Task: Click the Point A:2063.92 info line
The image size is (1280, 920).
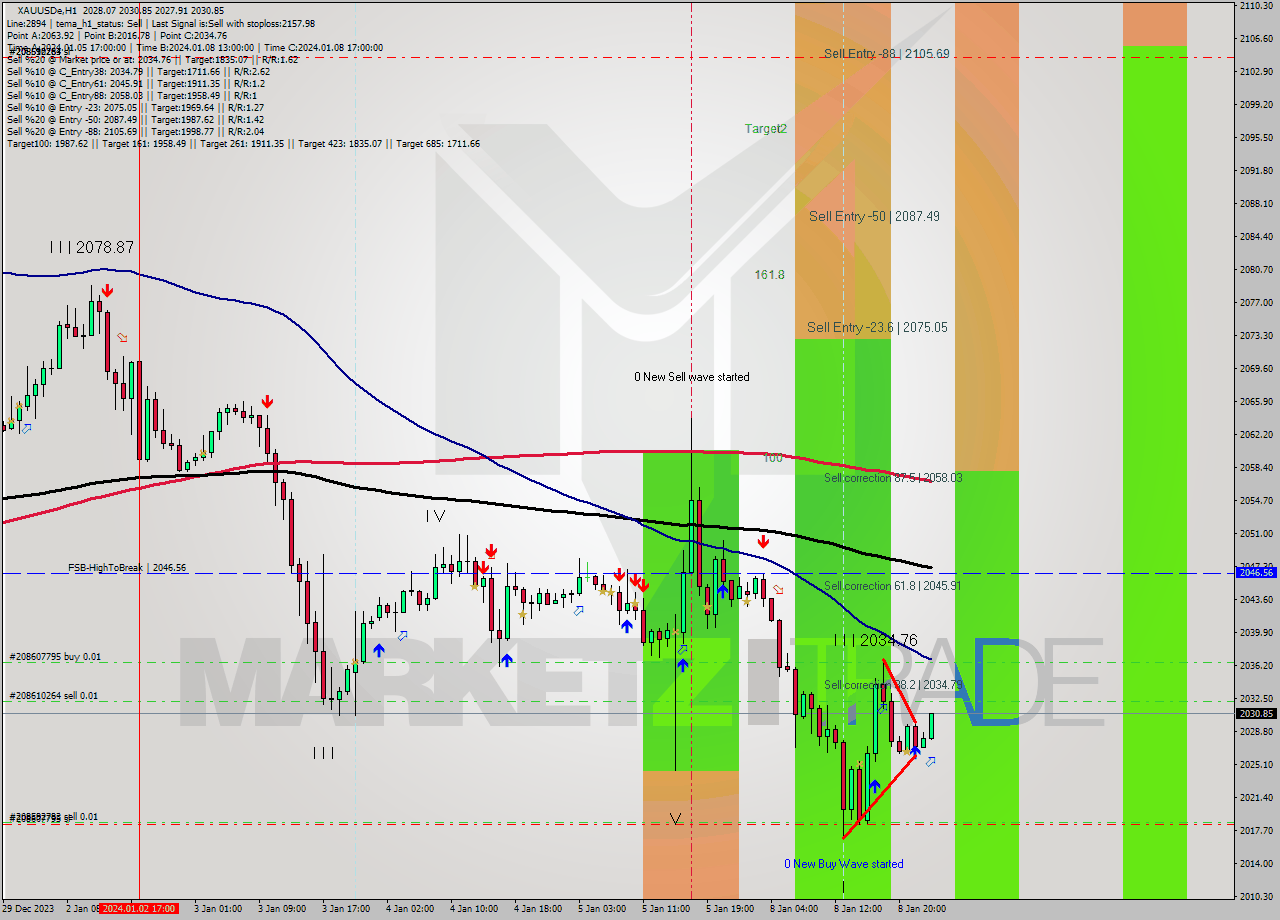Action: click(117, 35)
